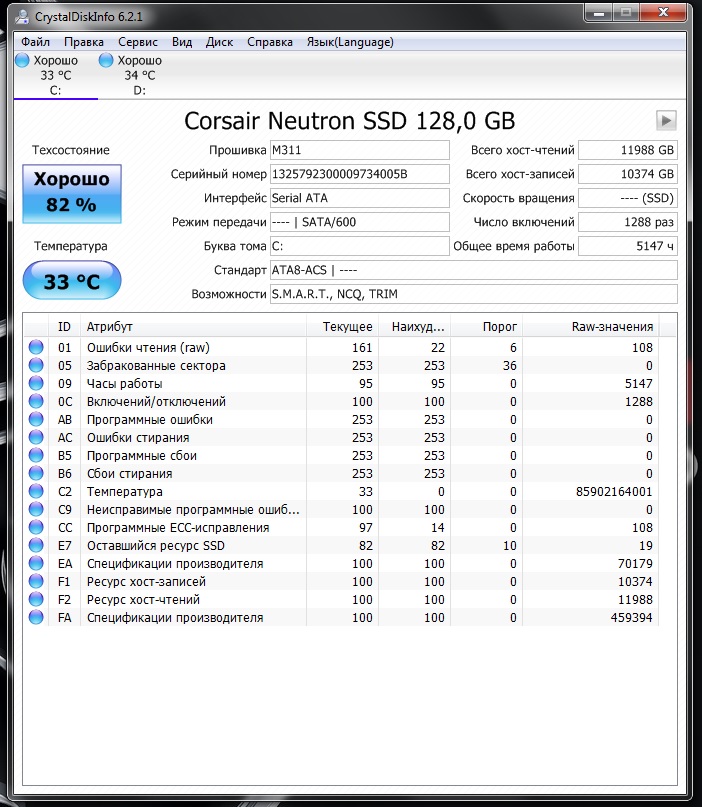Click status circle for Забракованные сектора row
Image resolution: width=702 pixels, height=807 pixels.
pyautogui.click(x=36, y=365)
